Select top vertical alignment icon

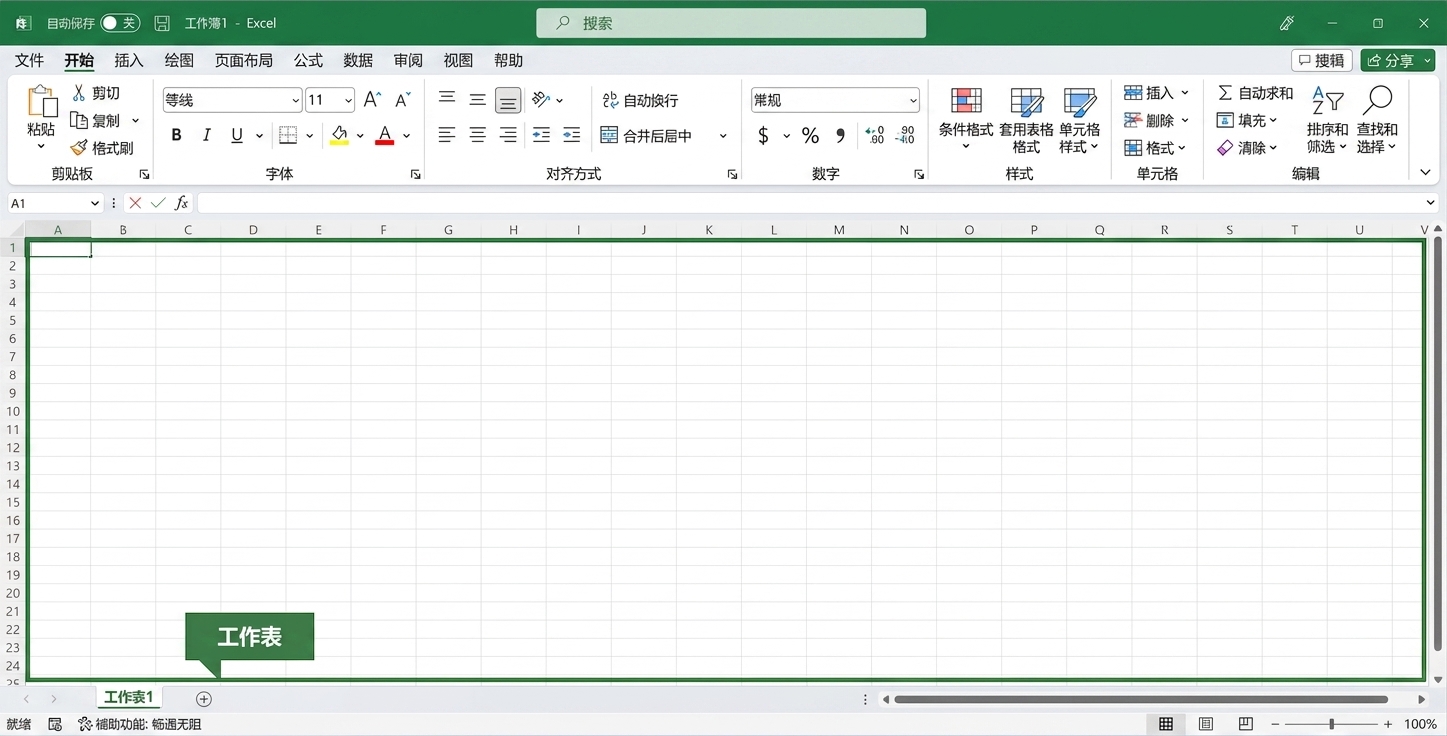447,99
